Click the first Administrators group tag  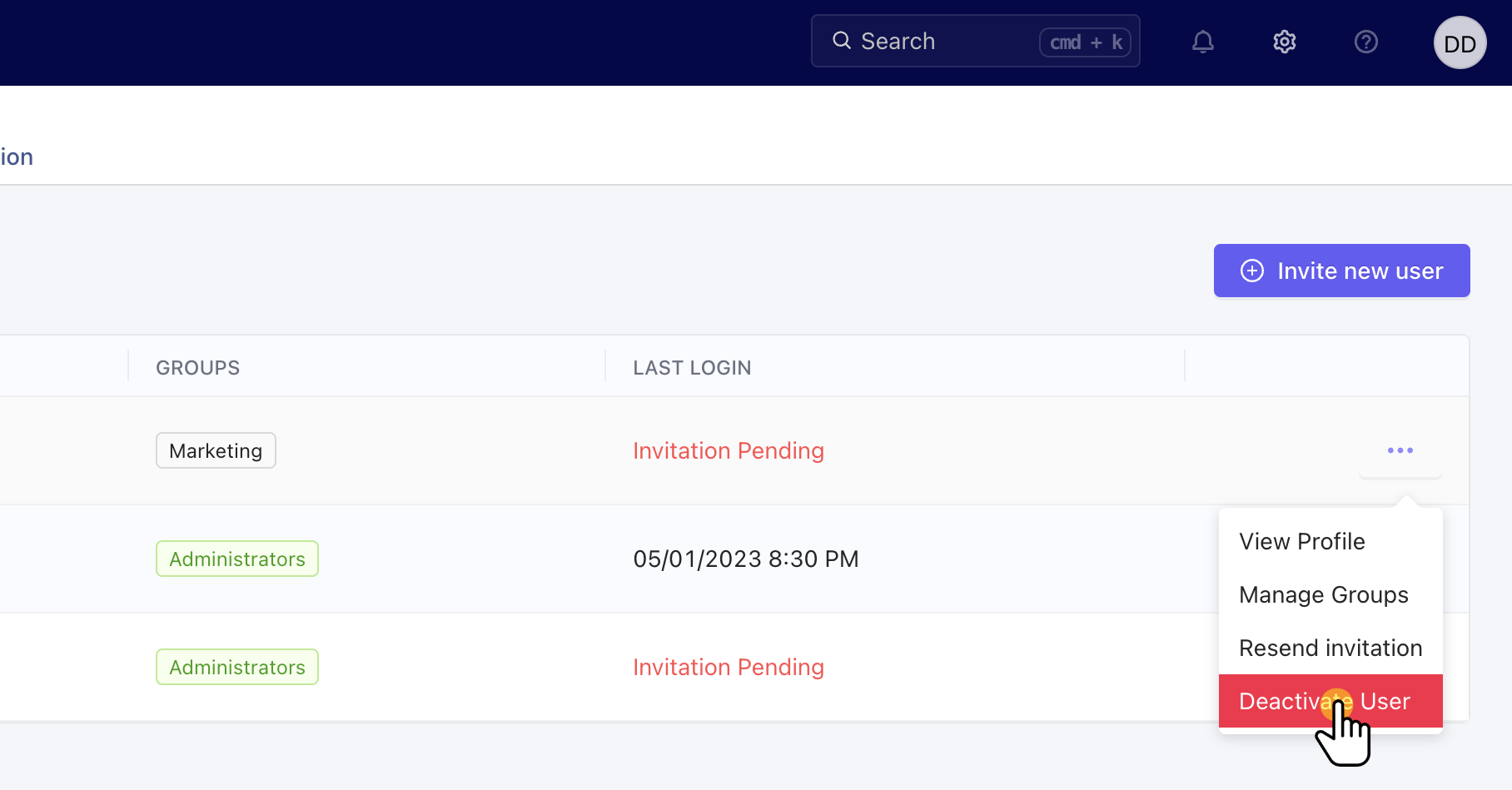coord(237,559)
